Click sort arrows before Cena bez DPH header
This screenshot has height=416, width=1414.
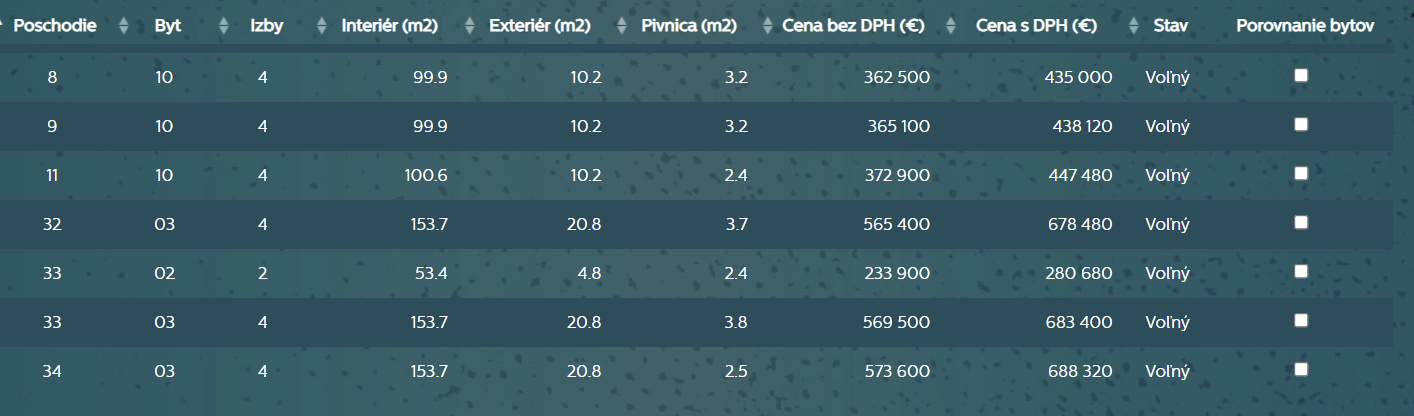pyautogui.click(x=767, y=27)
